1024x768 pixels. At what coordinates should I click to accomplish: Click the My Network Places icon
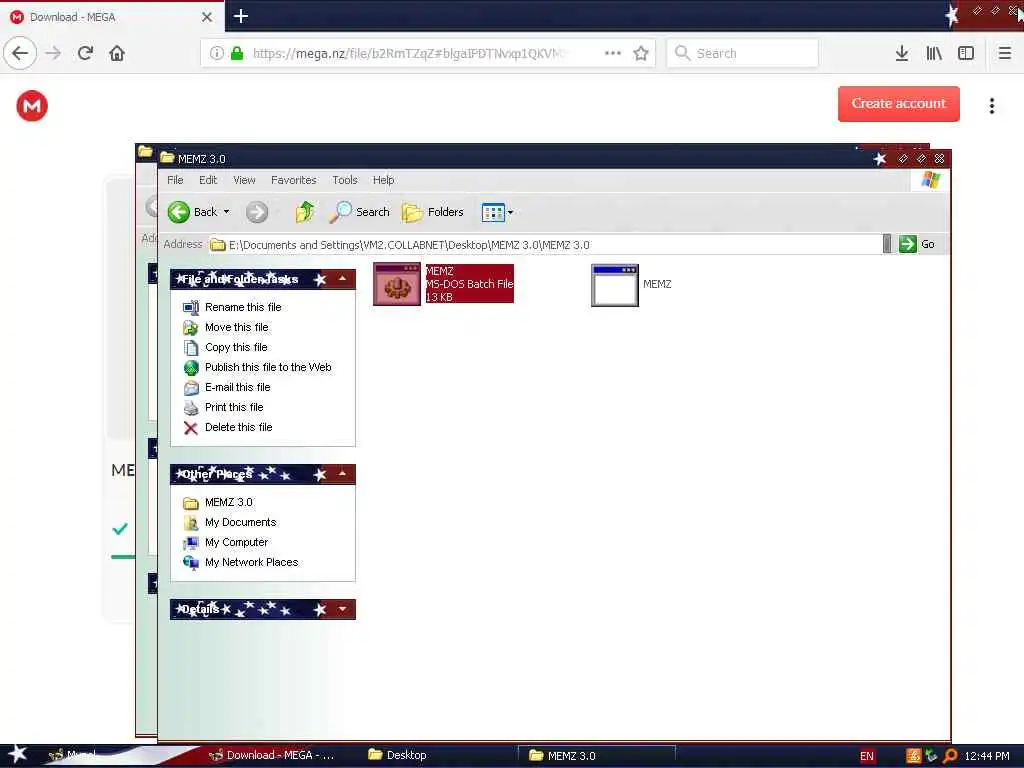pyautogui.click(x=191, y=562)
